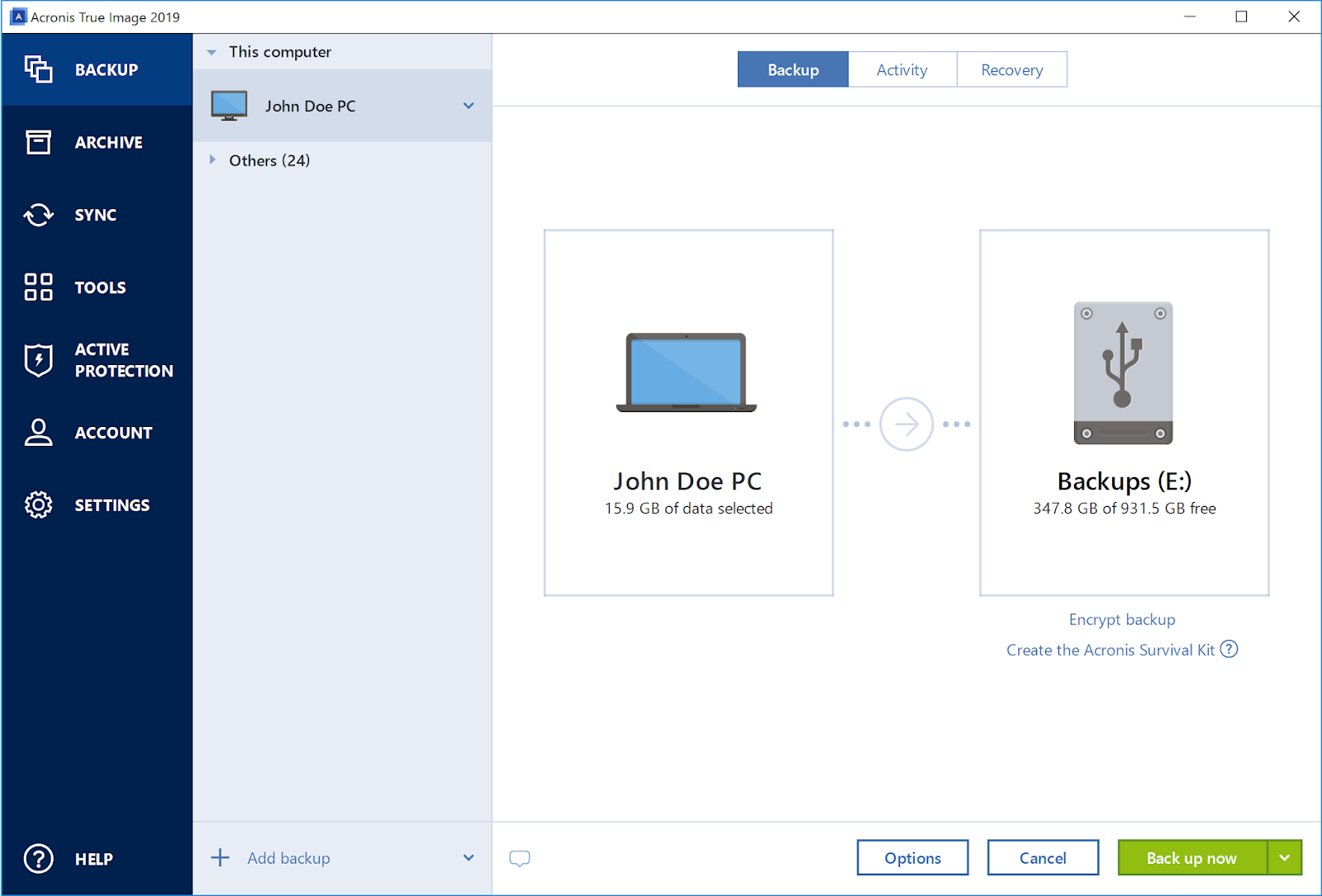Click the Add backup label
The height and width of the screenshot is (896, 1322).
click(x=288, y=858)
